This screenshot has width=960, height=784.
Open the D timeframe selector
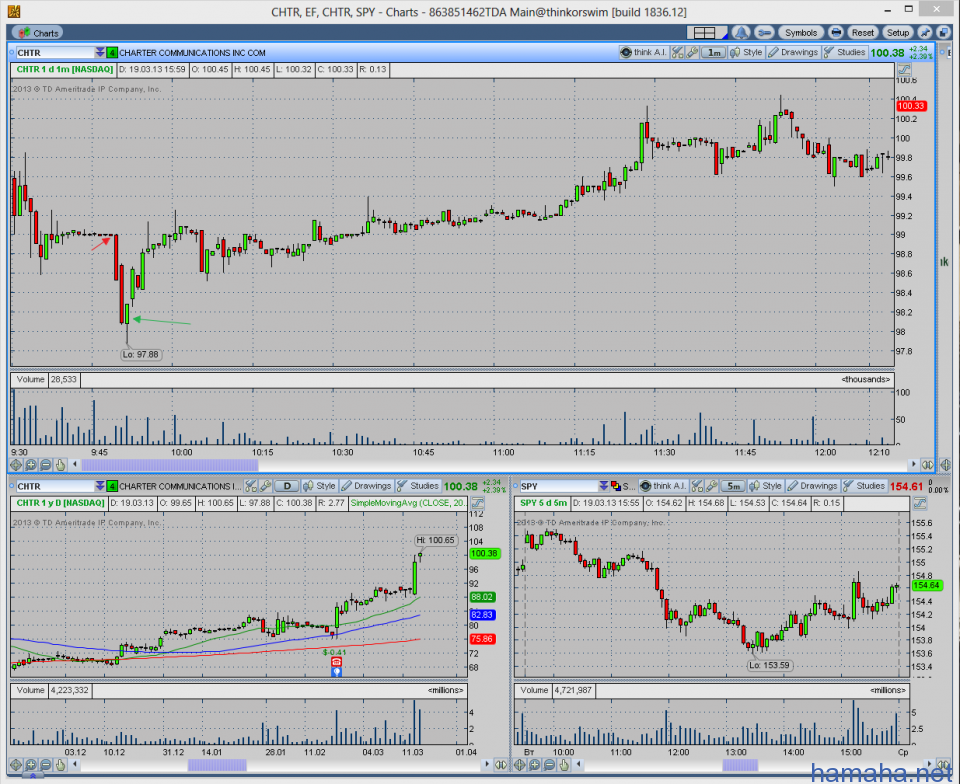tap(287, 486)
